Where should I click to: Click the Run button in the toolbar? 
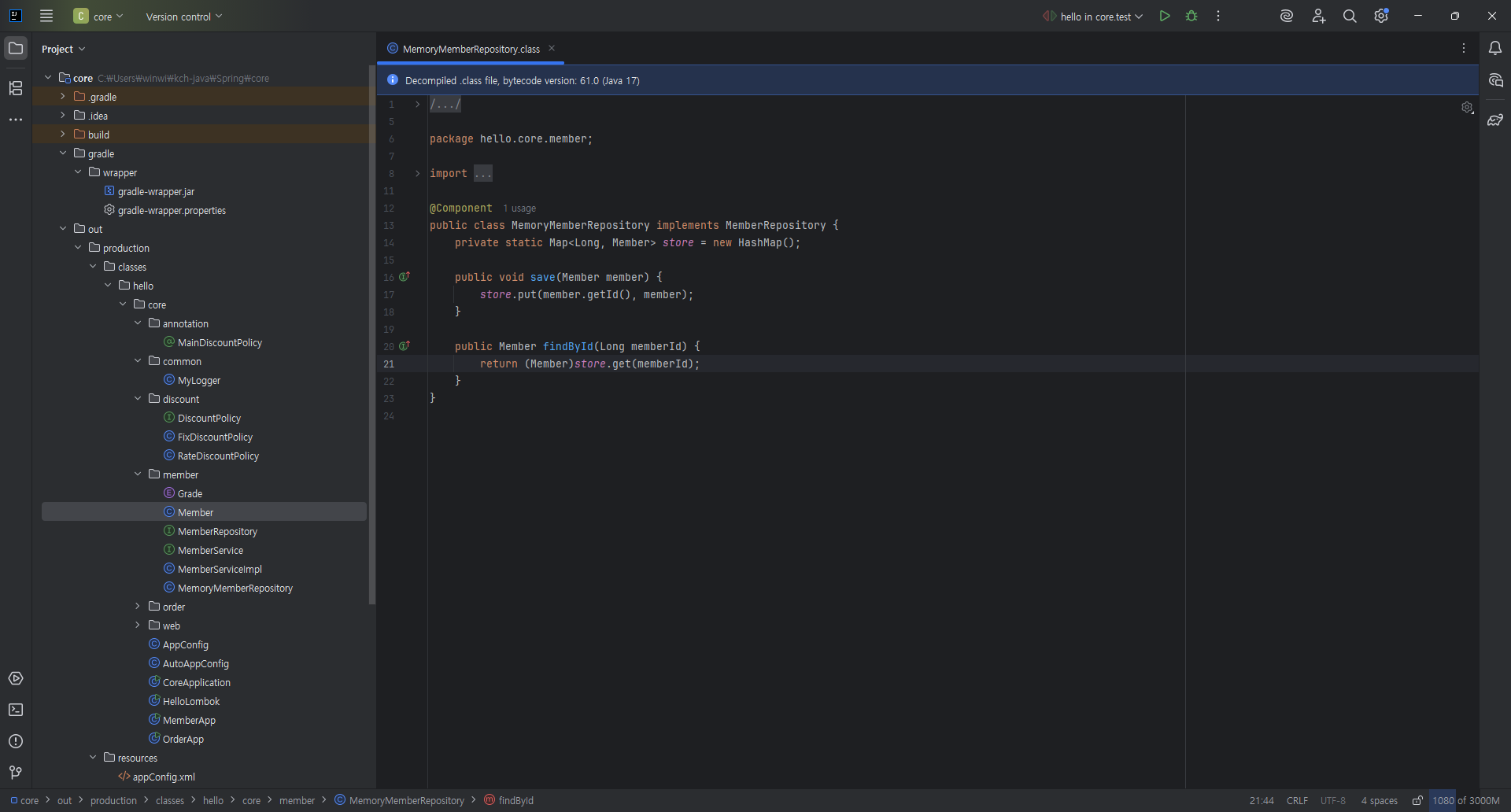pyautogui.click(x=1165, y=16)
